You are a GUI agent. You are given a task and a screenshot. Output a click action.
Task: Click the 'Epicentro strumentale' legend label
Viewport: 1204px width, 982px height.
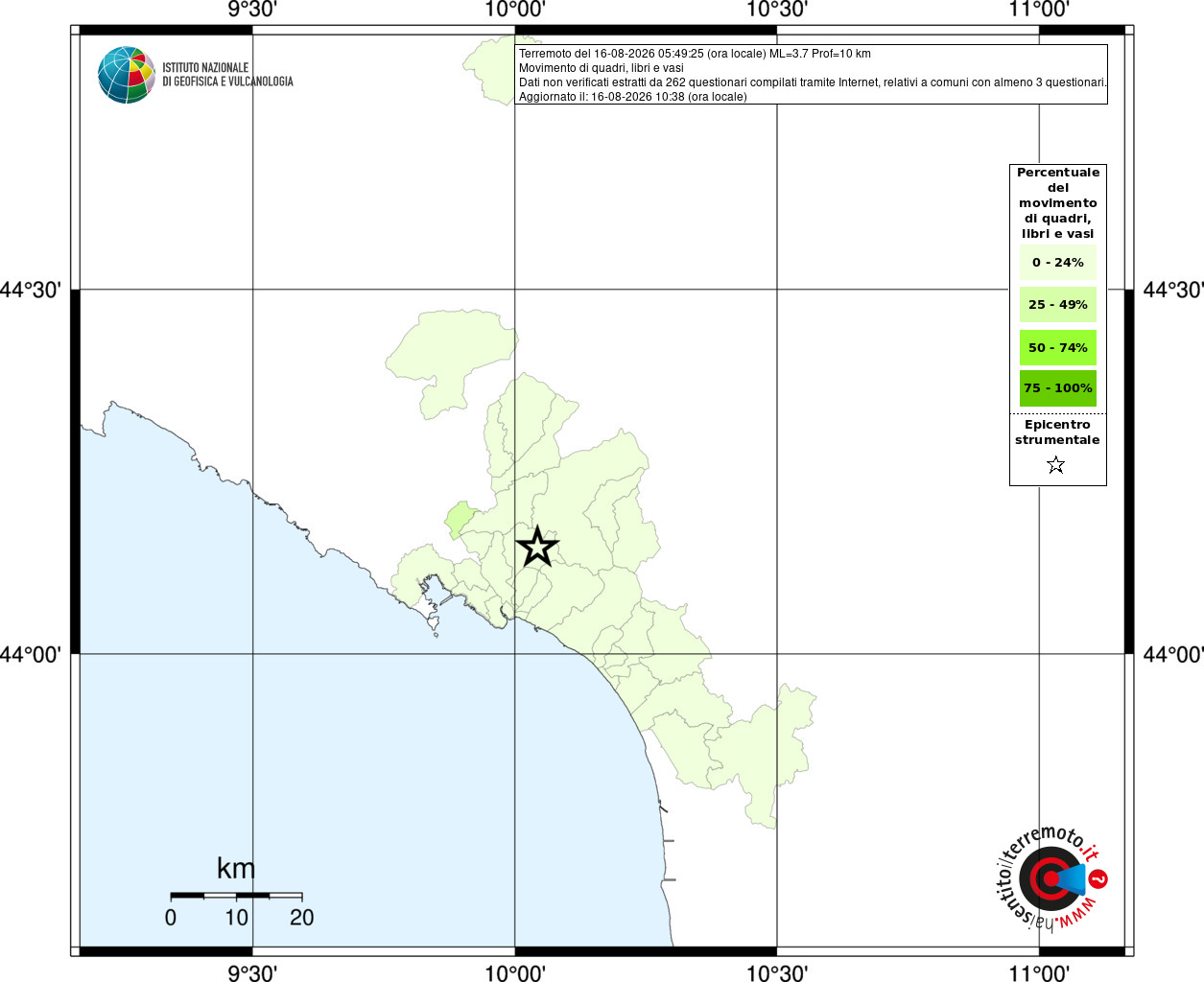click(x=1057, y=433)
